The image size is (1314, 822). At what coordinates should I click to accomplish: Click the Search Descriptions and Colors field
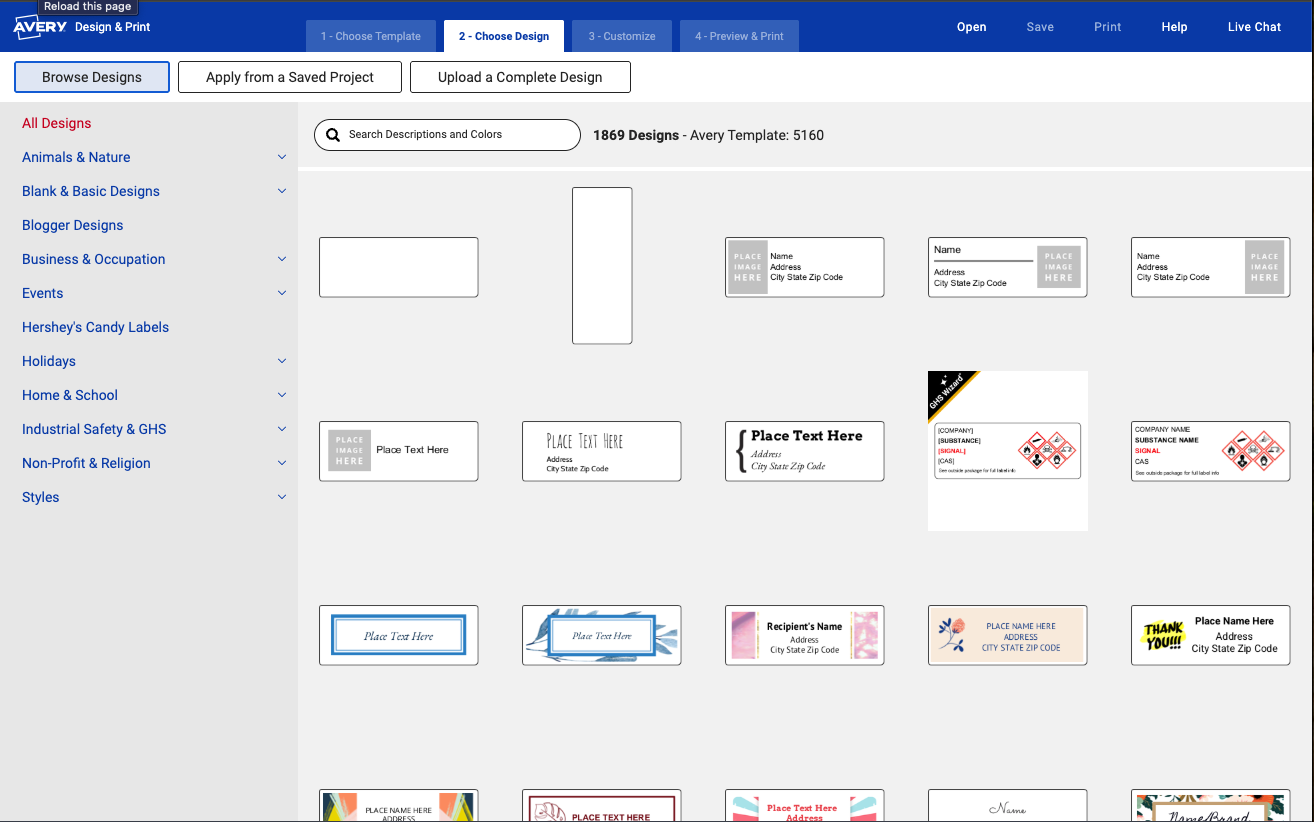448,135
